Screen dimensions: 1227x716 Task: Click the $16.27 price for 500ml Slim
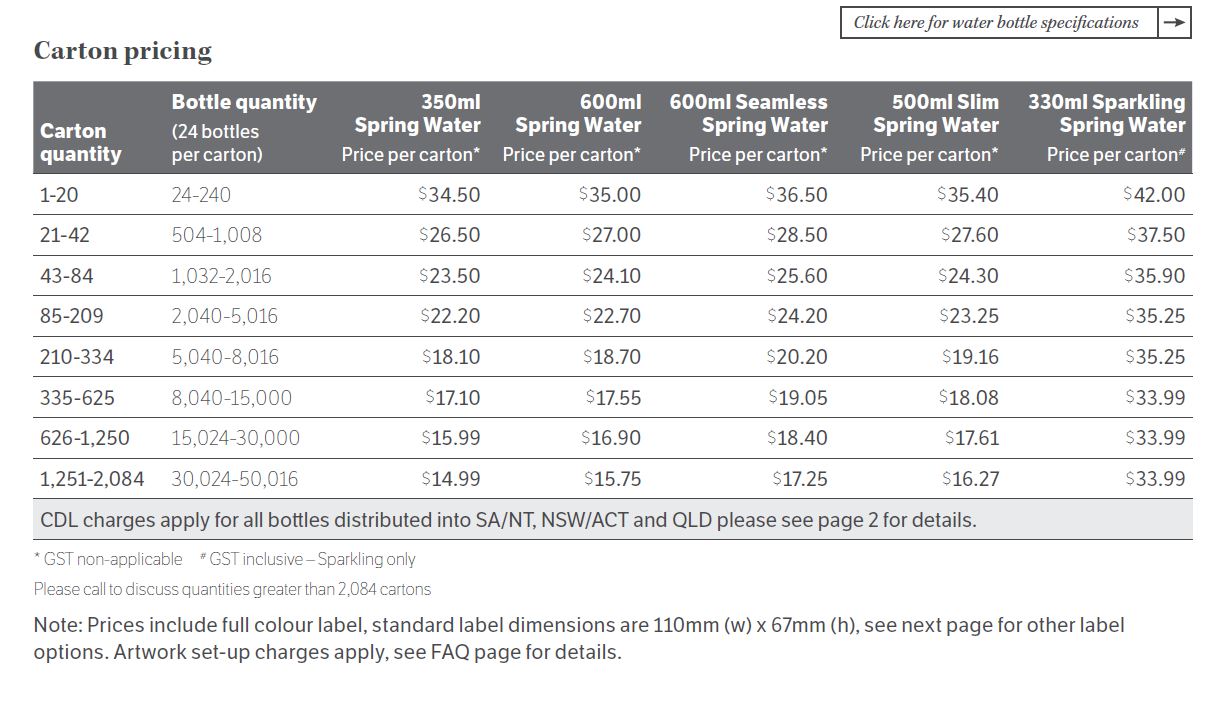[970, 479]
